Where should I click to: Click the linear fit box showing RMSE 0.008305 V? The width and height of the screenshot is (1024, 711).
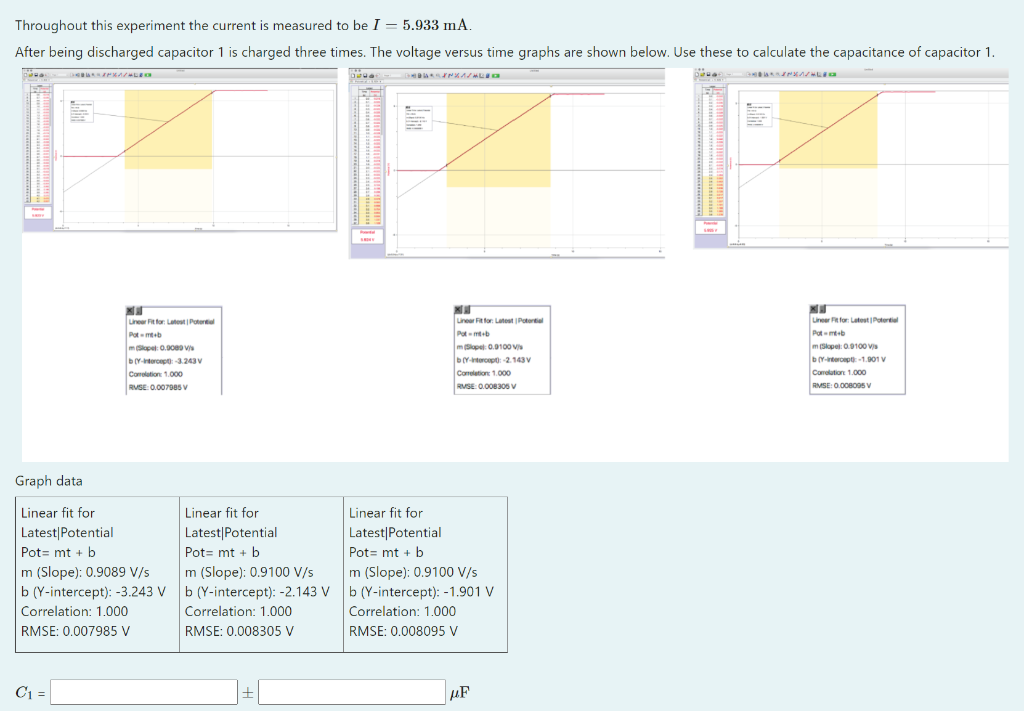point(502,349)
